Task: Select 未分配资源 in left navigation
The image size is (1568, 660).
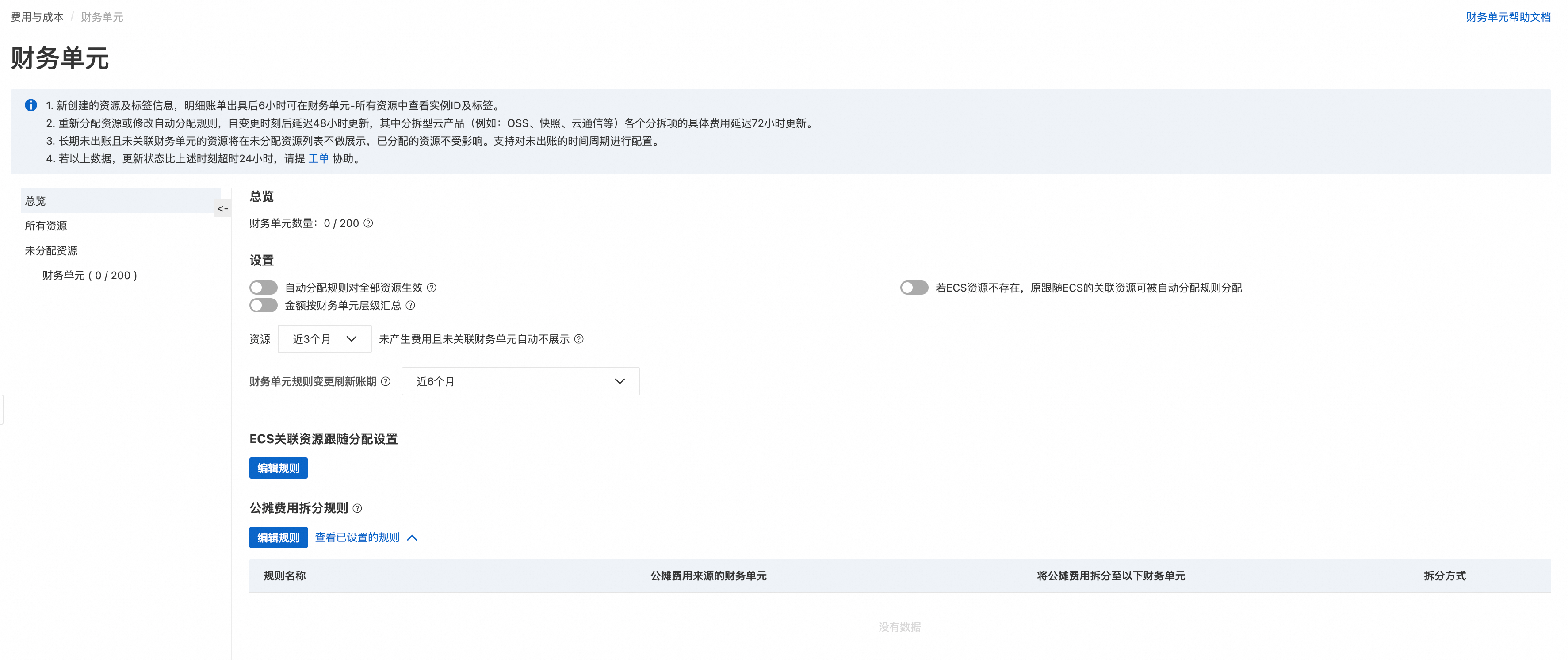Action: [51, 251]
